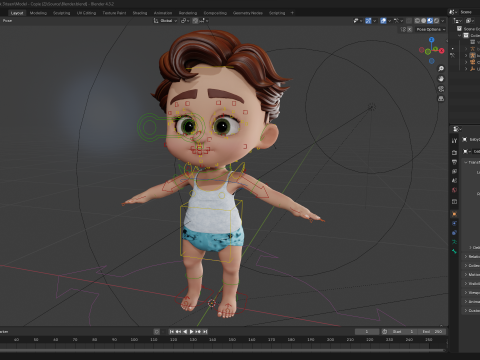Collapse the Collection in outliner

tap(459, 36)
